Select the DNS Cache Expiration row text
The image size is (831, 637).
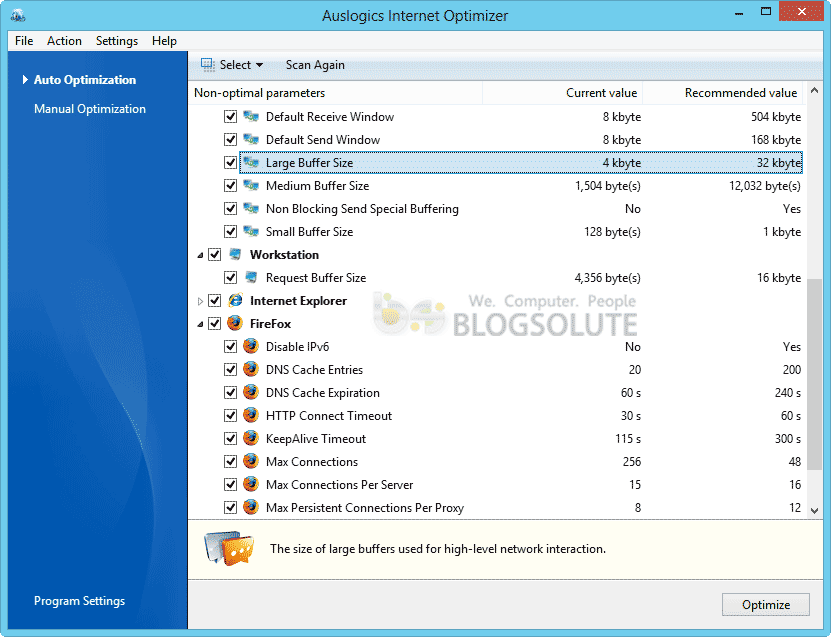(x=323, y=393)
